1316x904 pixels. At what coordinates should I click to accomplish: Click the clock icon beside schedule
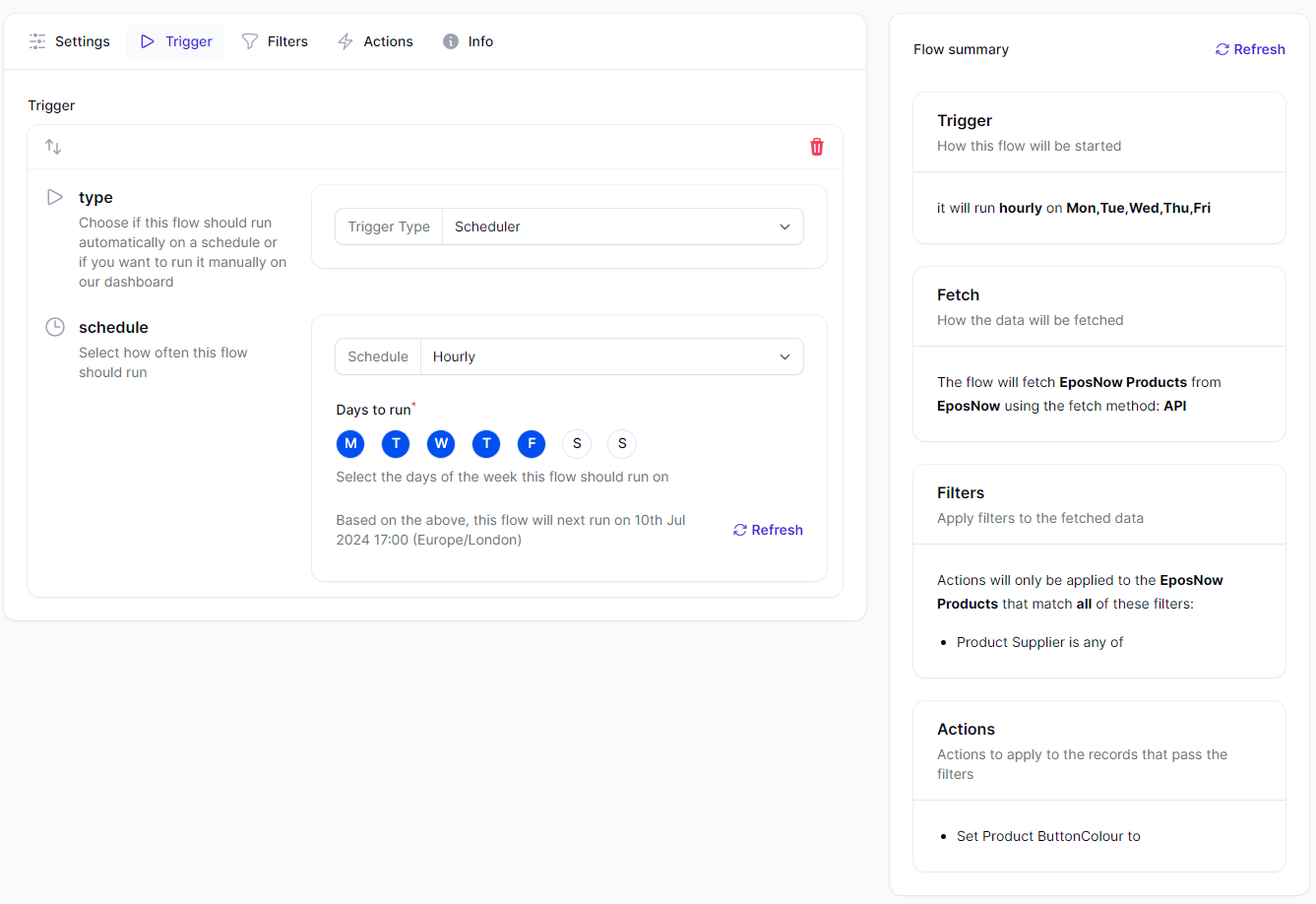pyautogui.click(x=55, y=327)
